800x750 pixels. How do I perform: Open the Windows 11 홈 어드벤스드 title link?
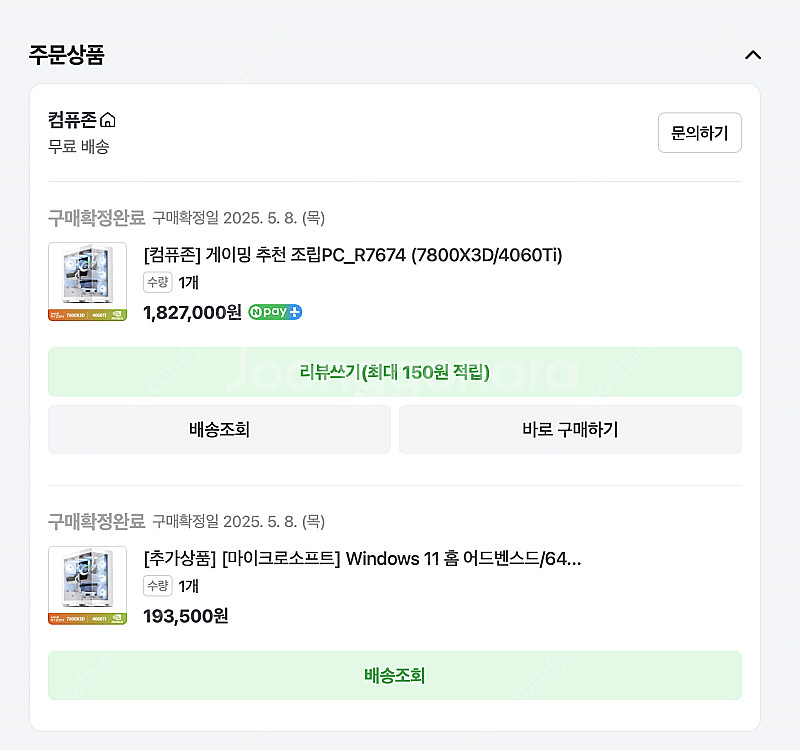click(362, 559)
